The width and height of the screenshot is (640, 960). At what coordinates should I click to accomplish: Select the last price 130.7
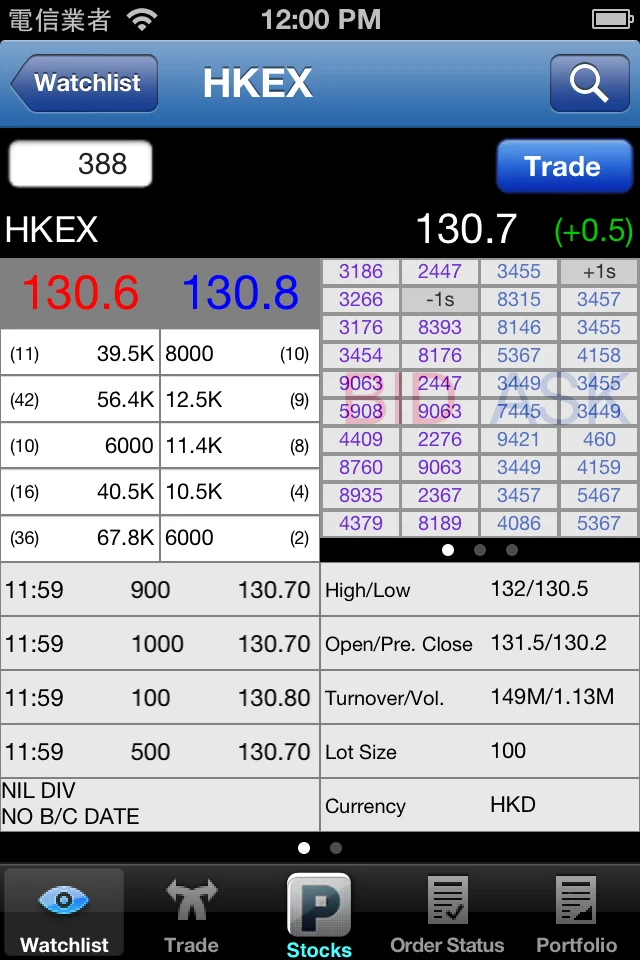click(467, 230)
